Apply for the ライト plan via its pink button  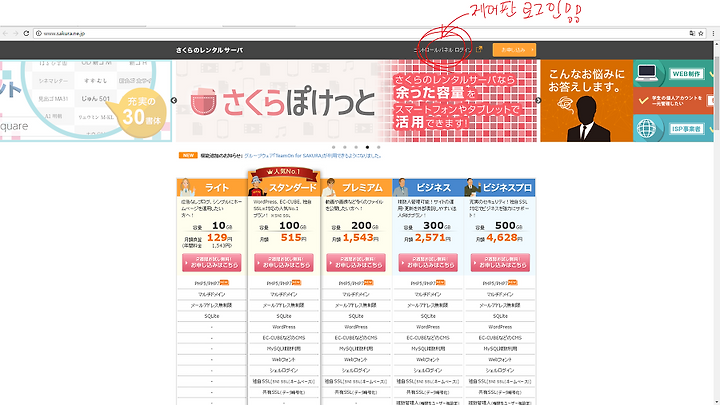click(212, 263)
